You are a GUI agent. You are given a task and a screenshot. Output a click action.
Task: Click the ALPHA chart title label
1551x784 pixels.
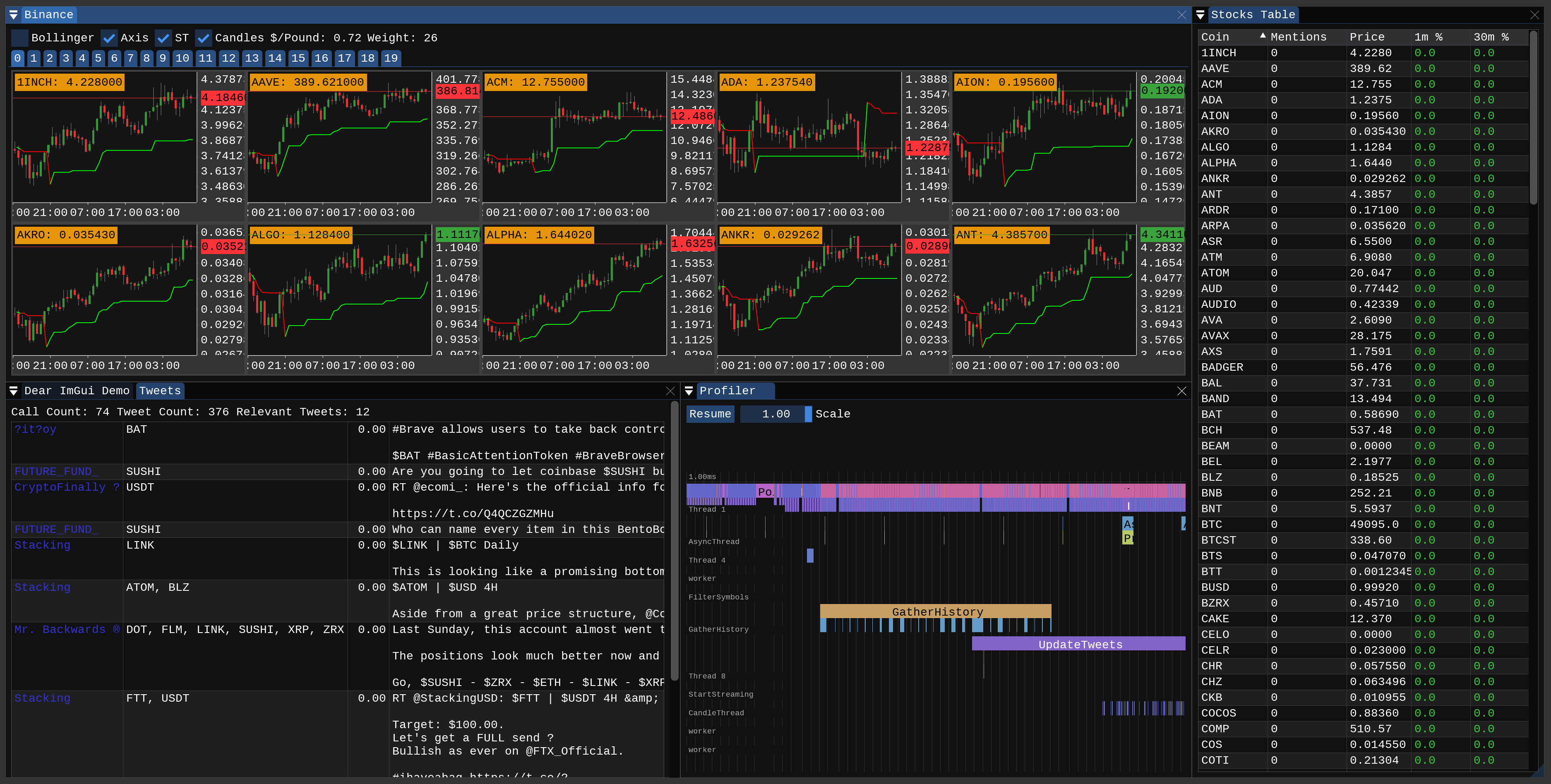[x=539, y=235]
